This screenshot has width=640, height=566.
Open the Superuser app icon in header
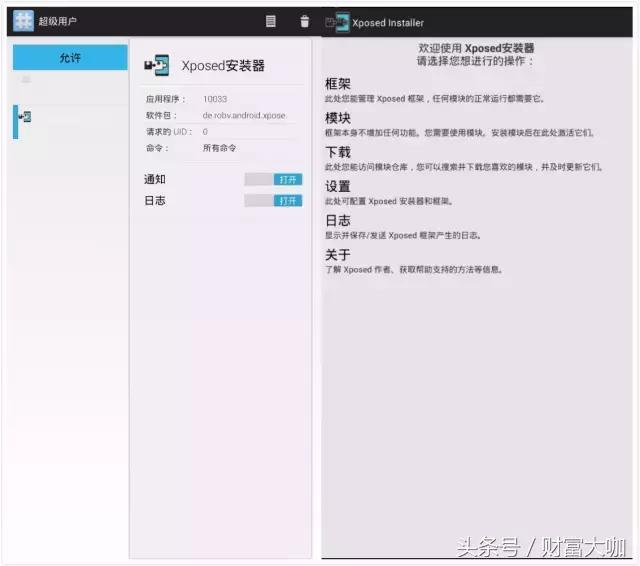click(23, 21)
